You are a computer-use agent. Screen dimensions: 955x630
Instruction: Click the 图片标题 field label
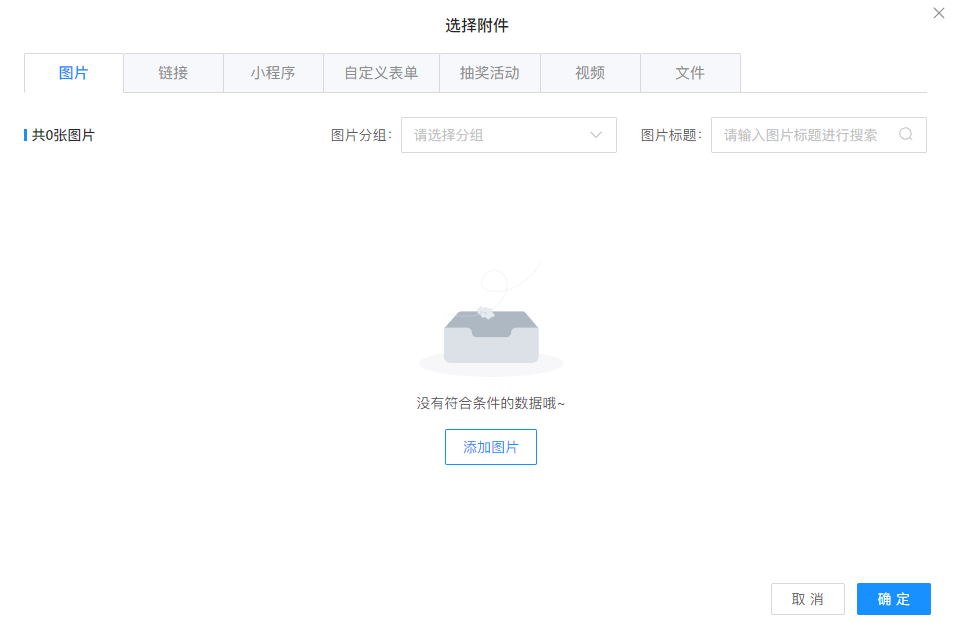click(x=670, y=135)
